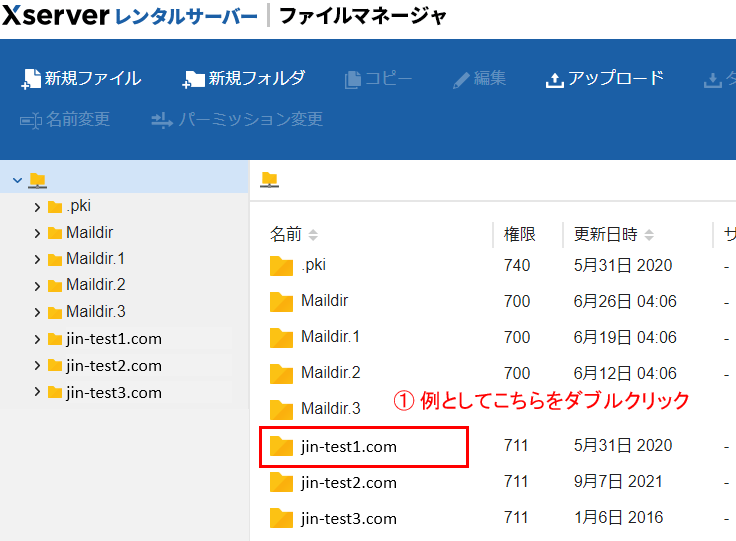Select jin-test2.com label in tree
The image size is (736, 541).
[x=114, y=366]
